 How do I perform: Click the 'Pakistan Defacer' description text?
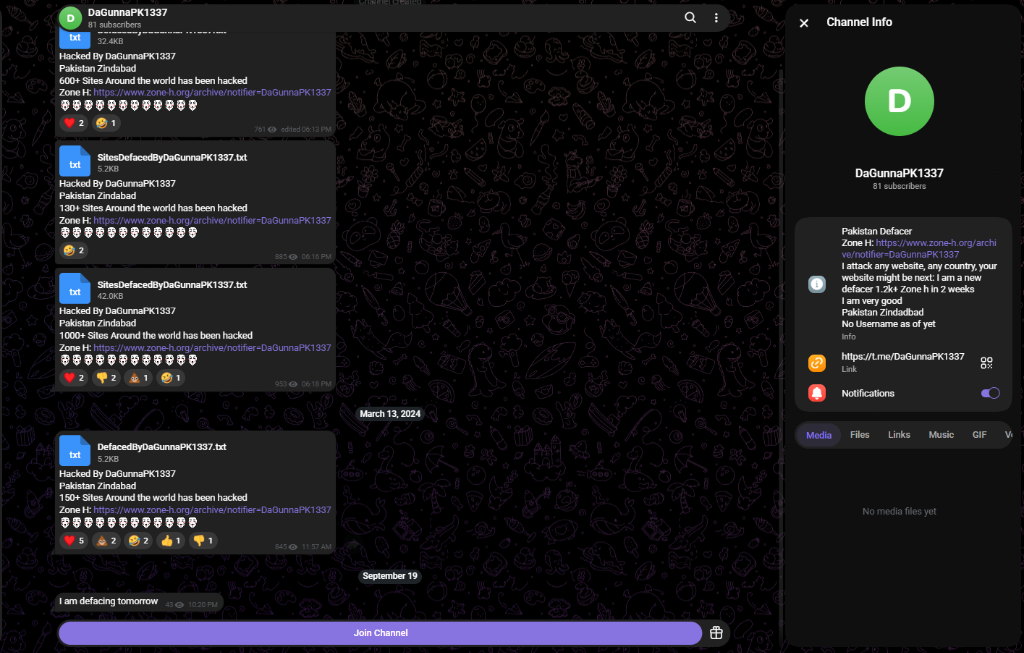click(876, 231)
